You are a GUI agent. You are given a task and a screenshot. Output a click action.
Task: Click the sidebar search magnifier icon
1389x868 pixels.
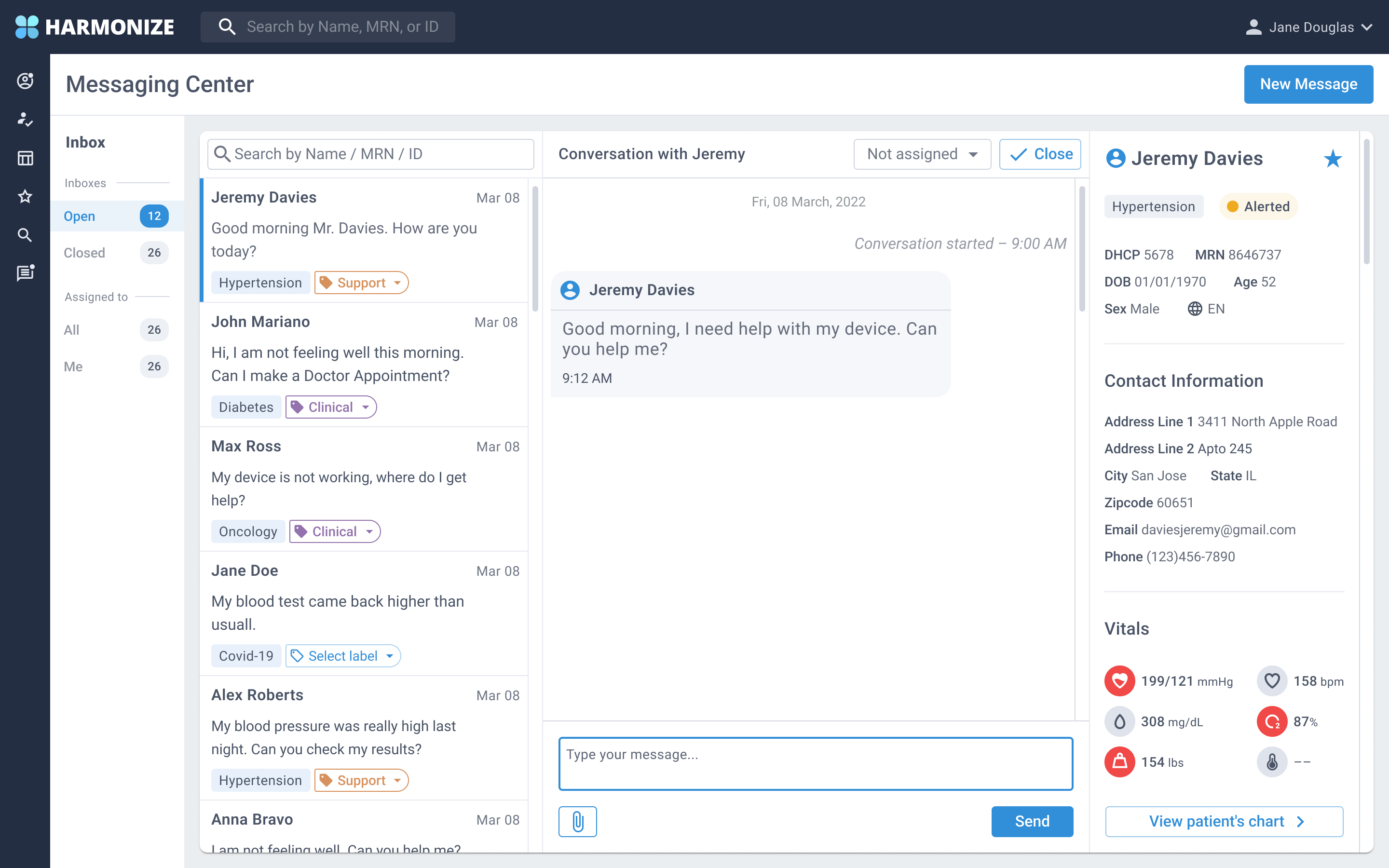(25, 235)
